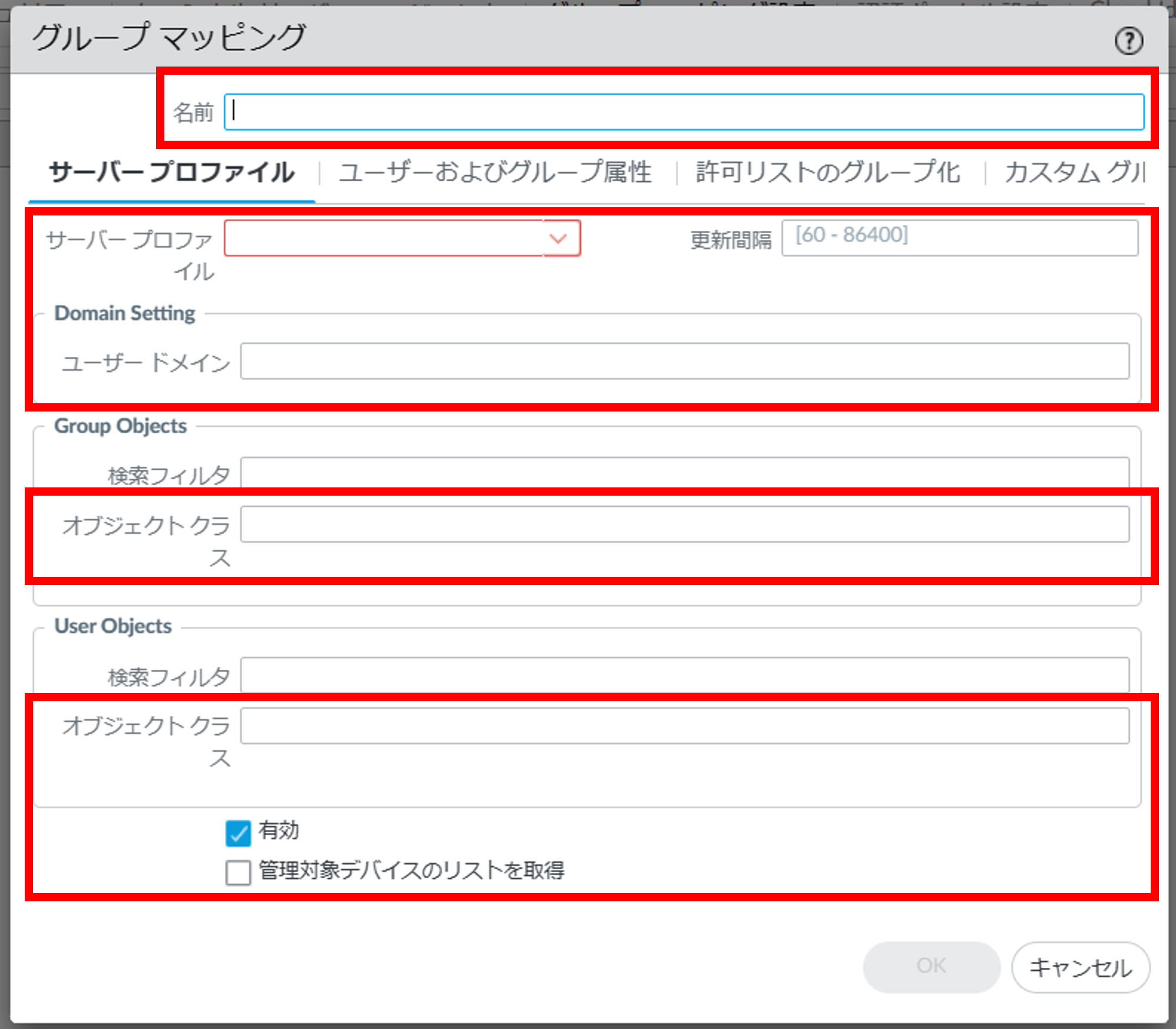This screenshot has height=1029, width=1176.
Task: Select the サーバー プロファイル tab
Action: pos(171,173)
